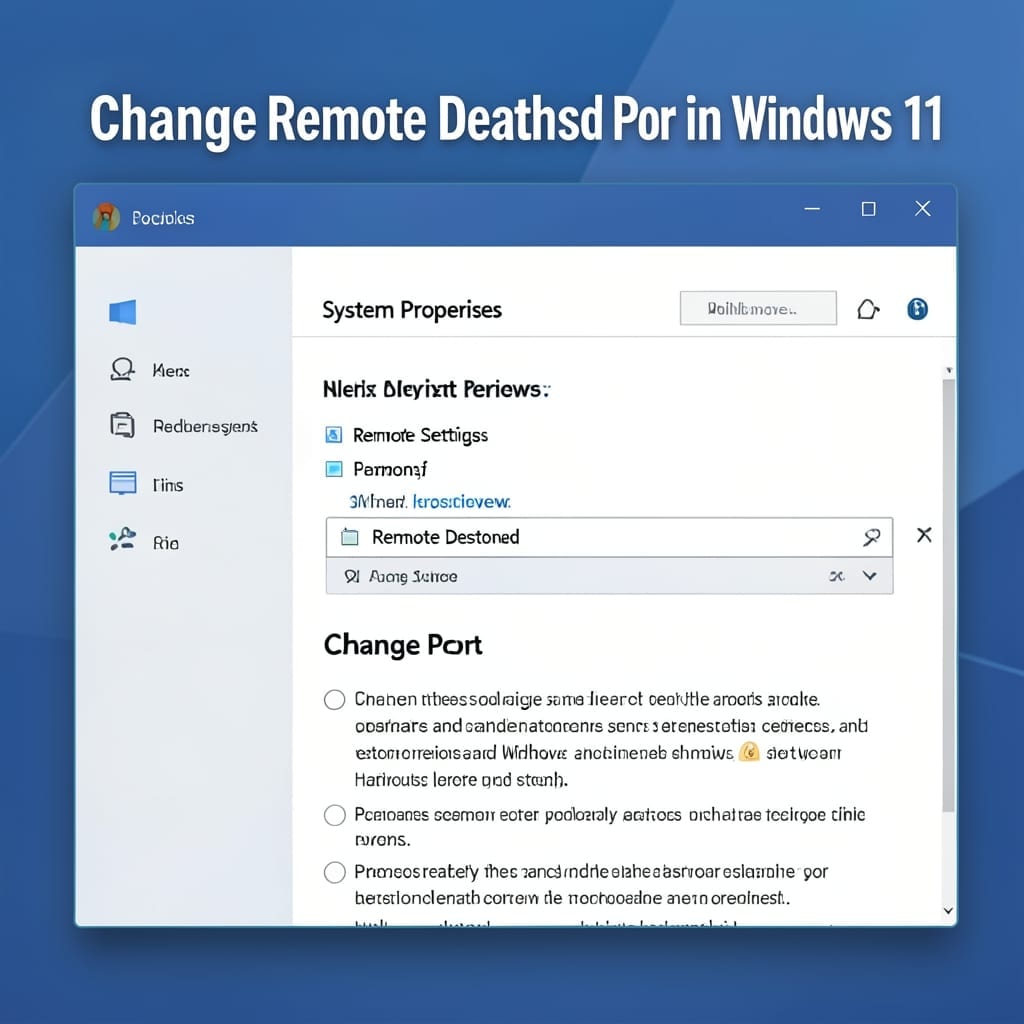
Task: Click the Change Port heading
Action: coord(403,645)
